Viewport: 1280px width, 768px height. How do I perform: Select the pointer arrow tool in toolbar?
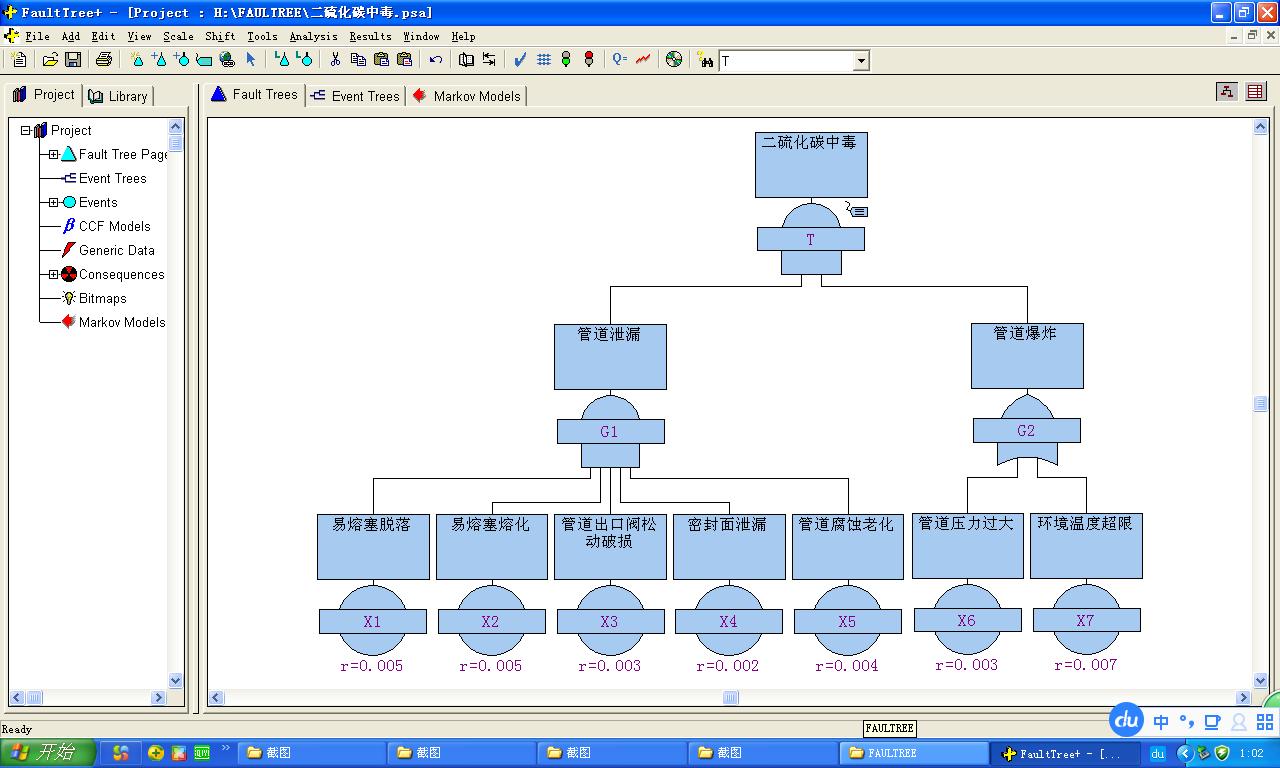coord(251,60)
